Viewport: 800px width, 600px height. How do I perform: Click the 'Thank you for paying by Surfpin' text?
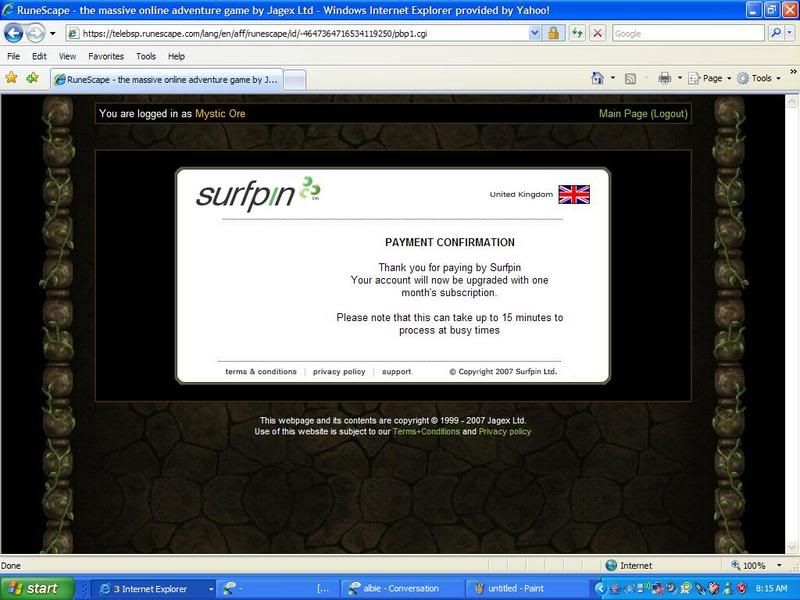click(449, 267)
